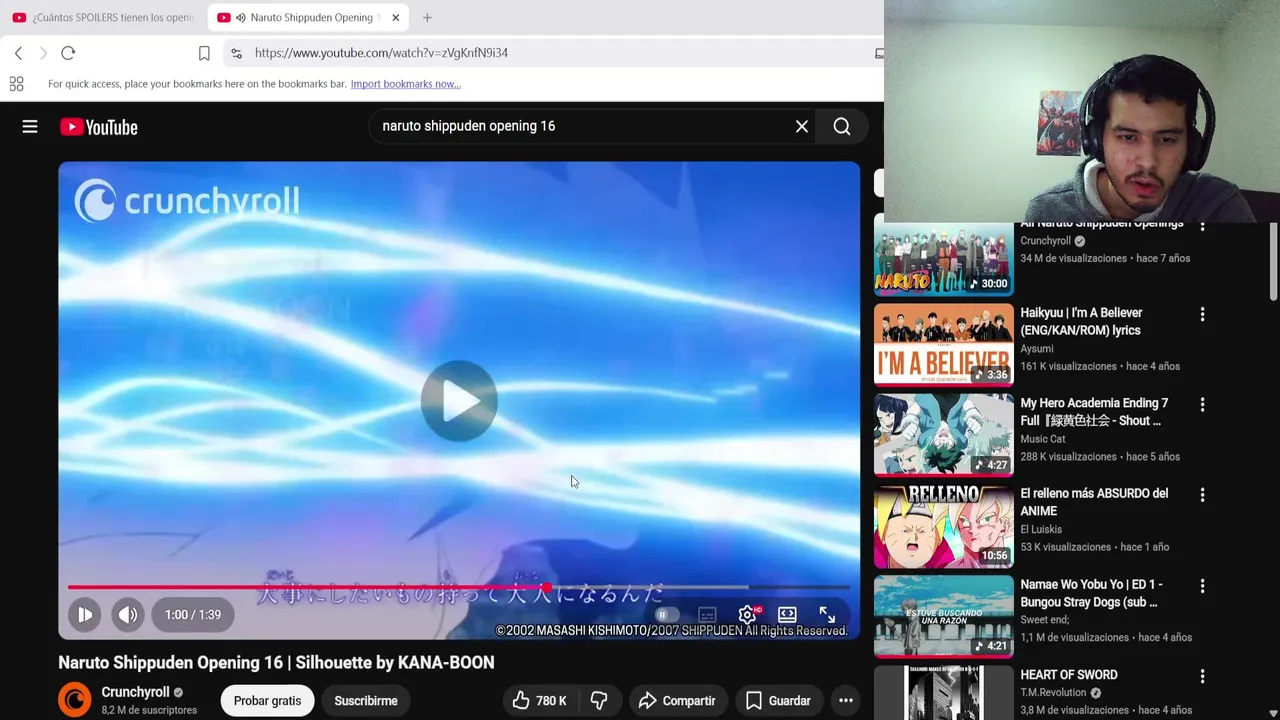
Task: Click the Haikyuu I'm A Believer title text
Action: (x=1081, y=321)
